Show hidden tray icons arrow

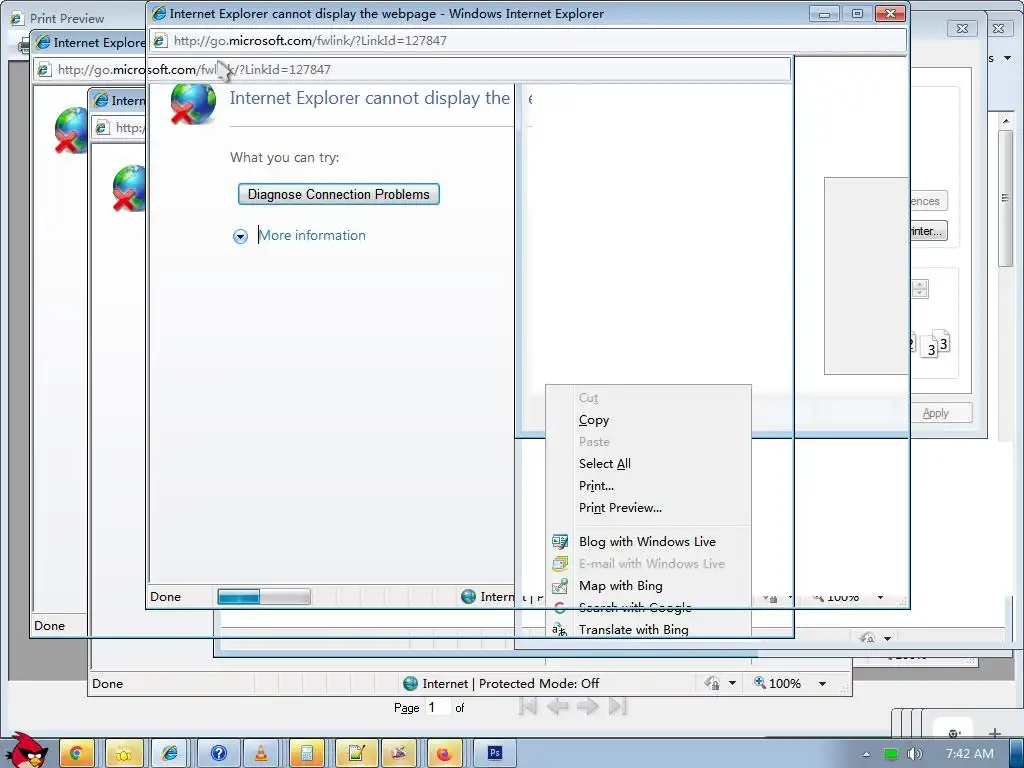867,754
